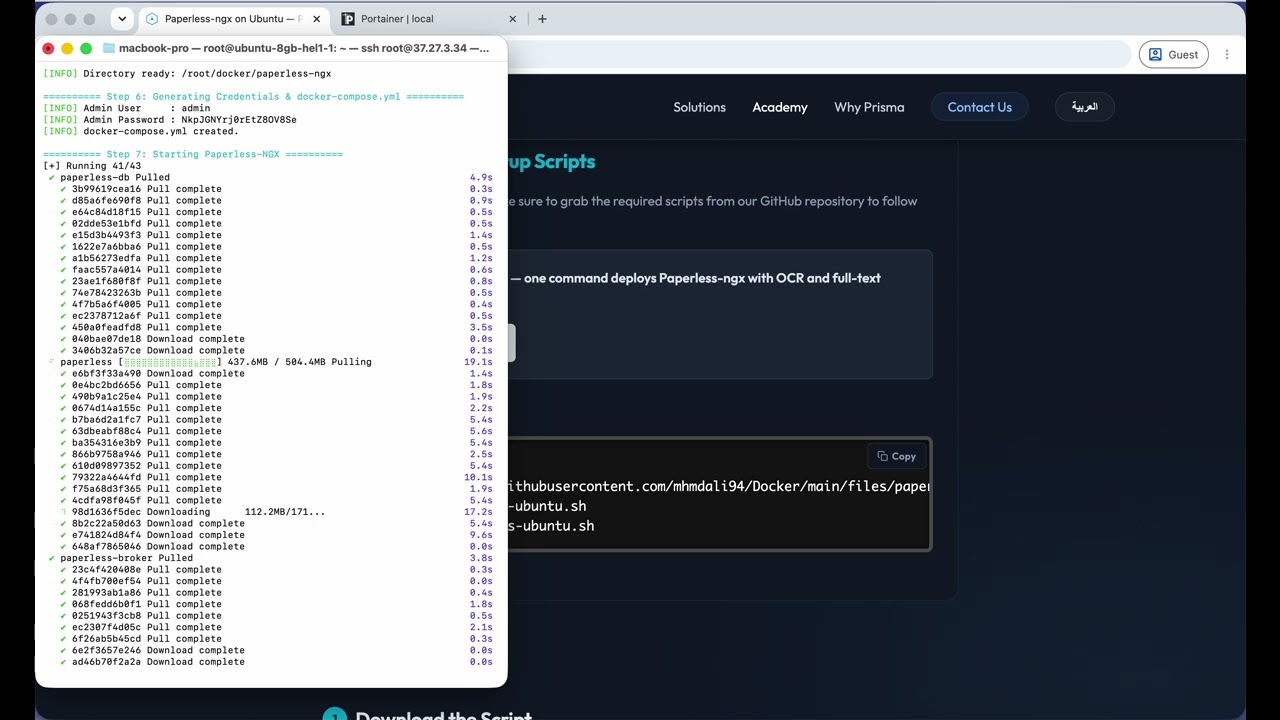Expand the browser tab search dropdown
The height and width of the screenshot is (720, 1280).
tap(122, 19)
